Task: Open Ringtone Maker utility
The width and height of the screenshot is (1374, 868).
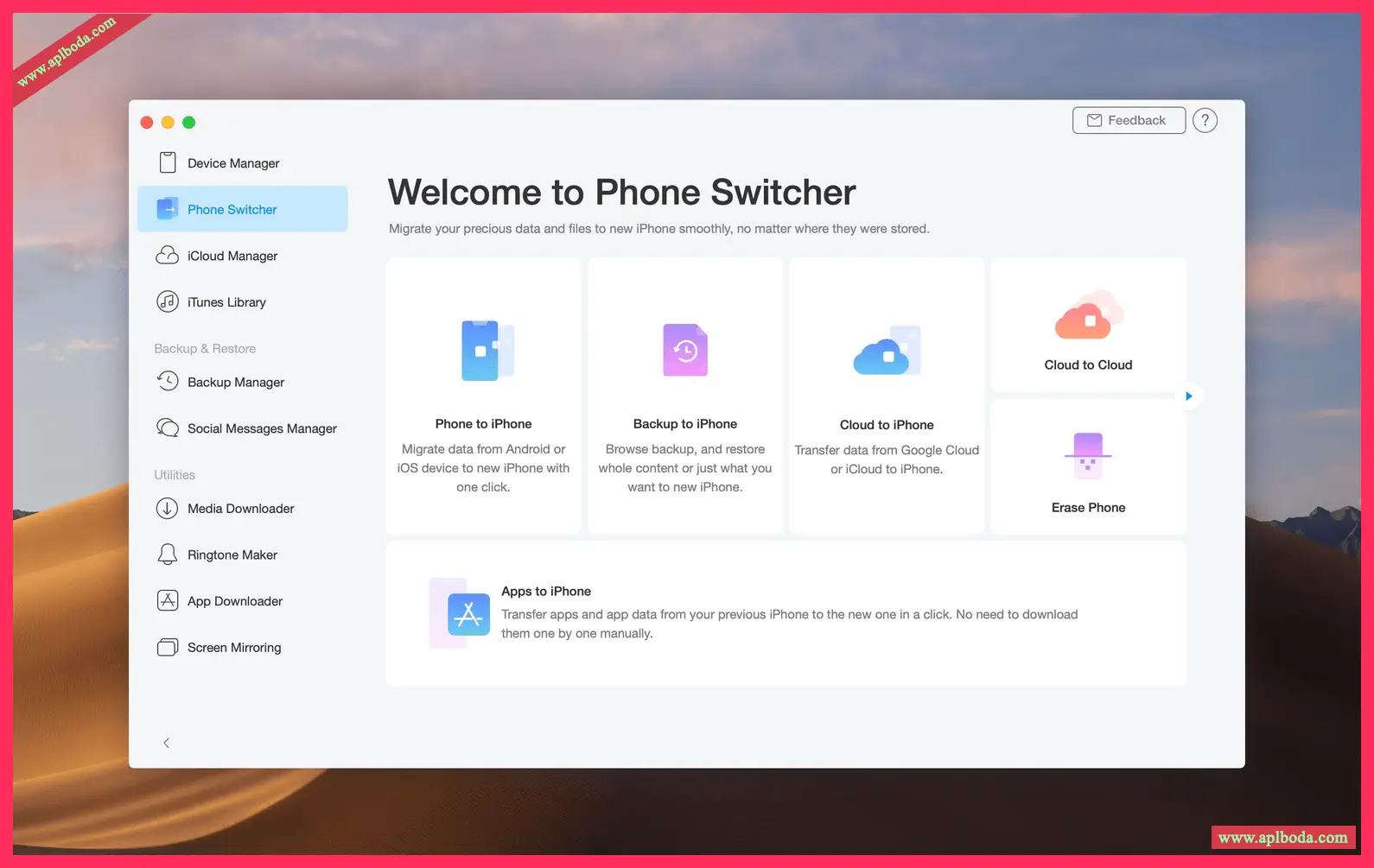Action: [x=243, y=554]
